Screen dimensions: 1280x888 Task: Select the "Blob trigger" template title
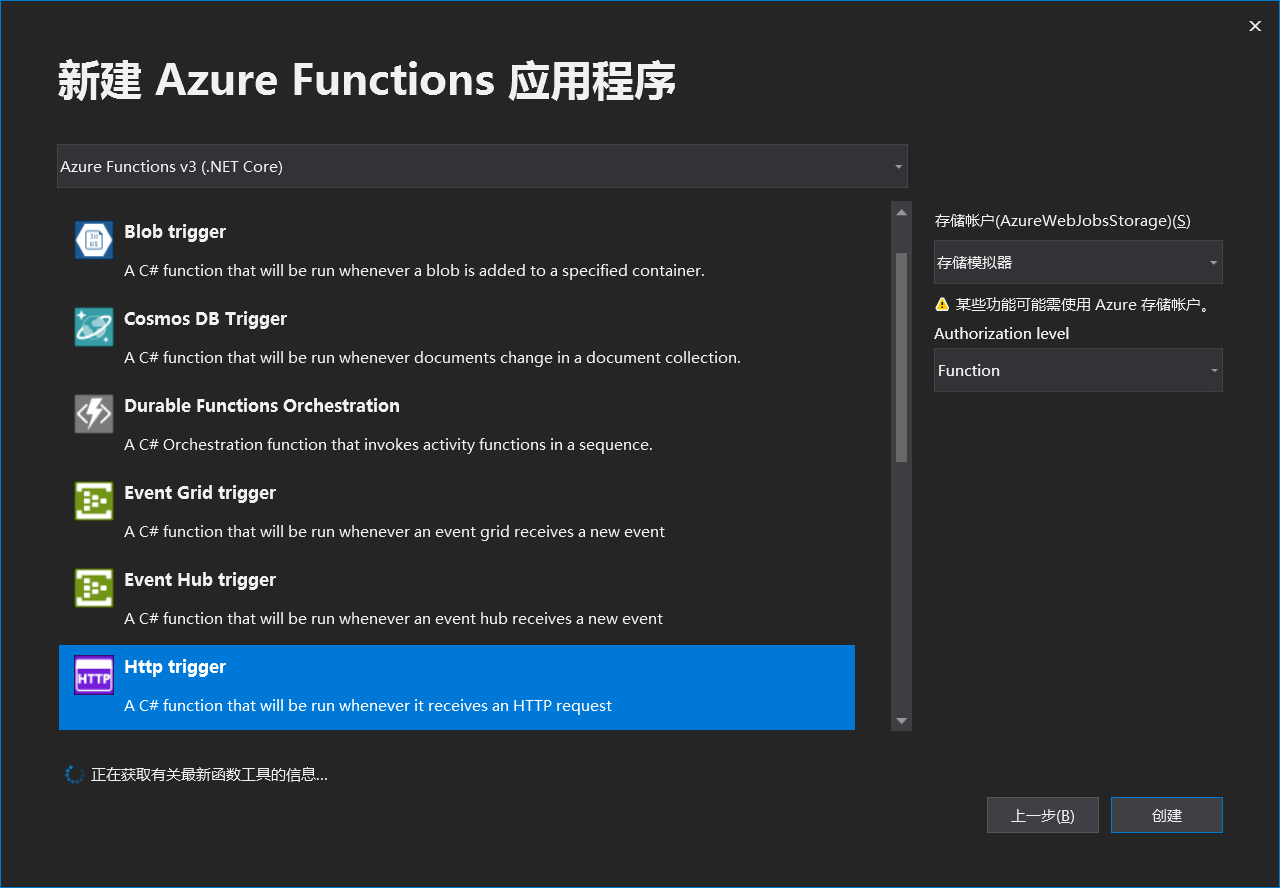(x=175, y=232)
